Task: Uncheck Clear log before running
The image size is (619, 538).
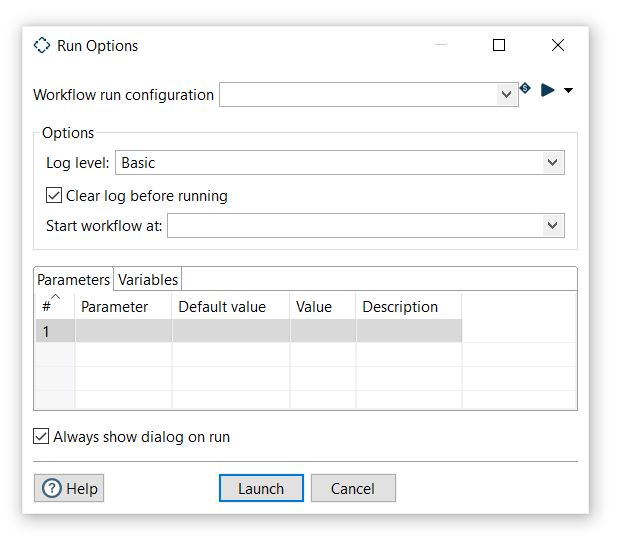Action: (54, 196)
